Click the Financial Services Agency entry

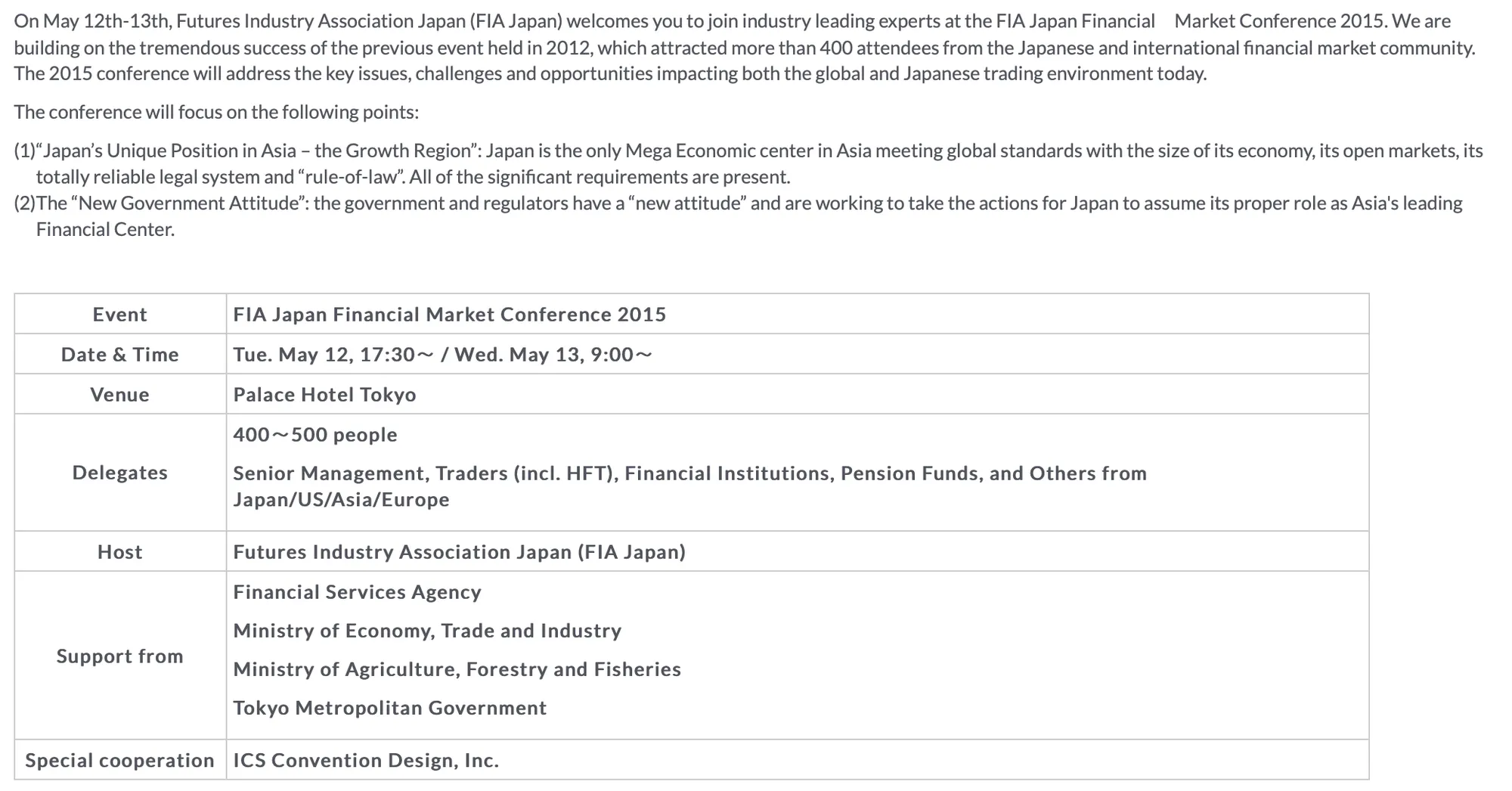tap(357, 592)
